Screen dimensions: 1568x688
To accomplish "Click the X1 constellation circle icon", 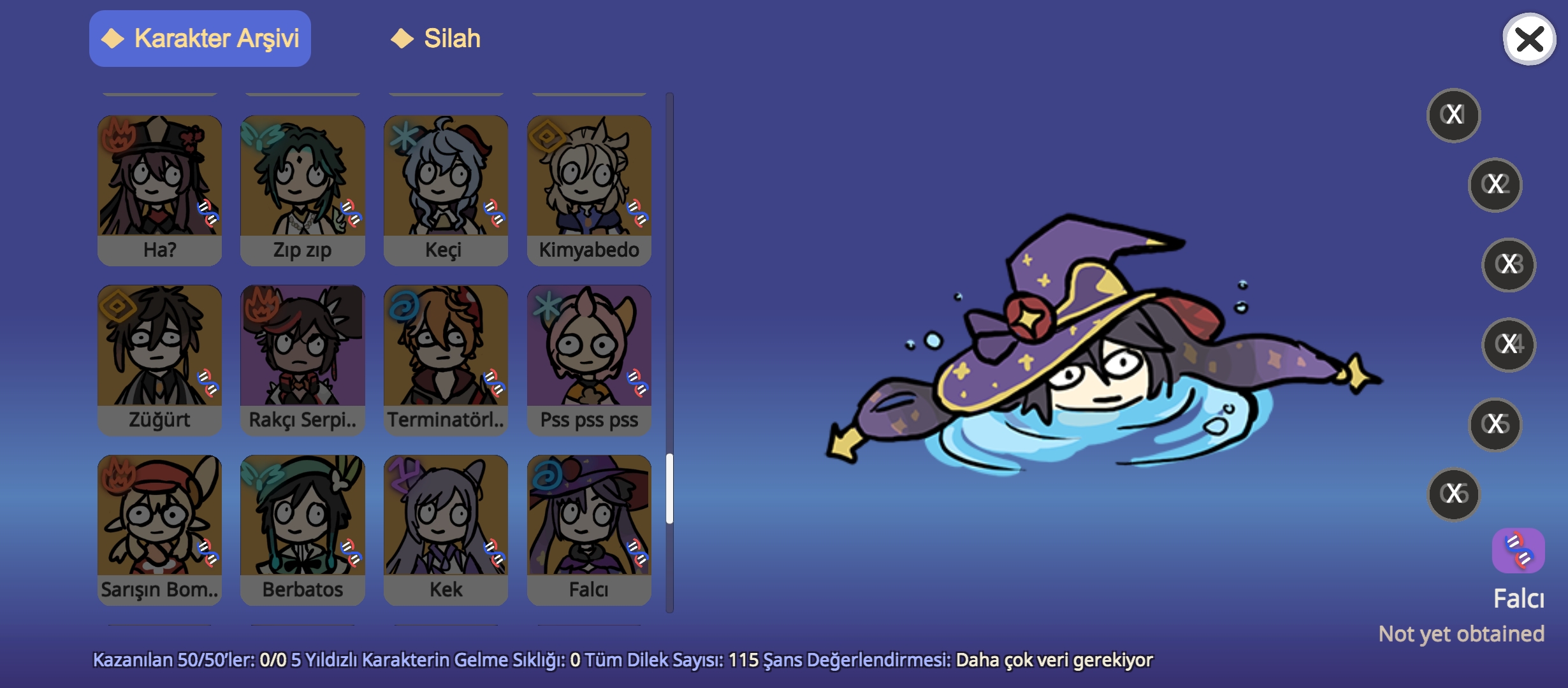I will coord(1453,115).
